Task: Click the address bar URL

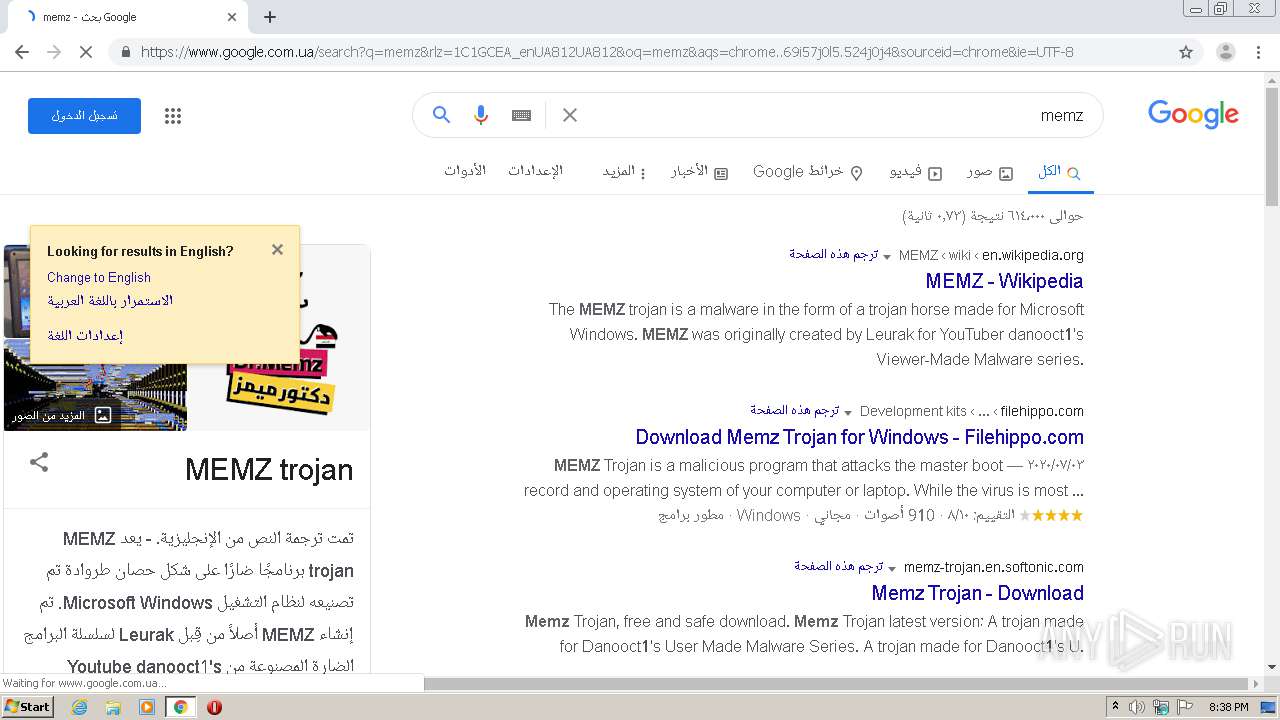Action: (x=607, y=52)
